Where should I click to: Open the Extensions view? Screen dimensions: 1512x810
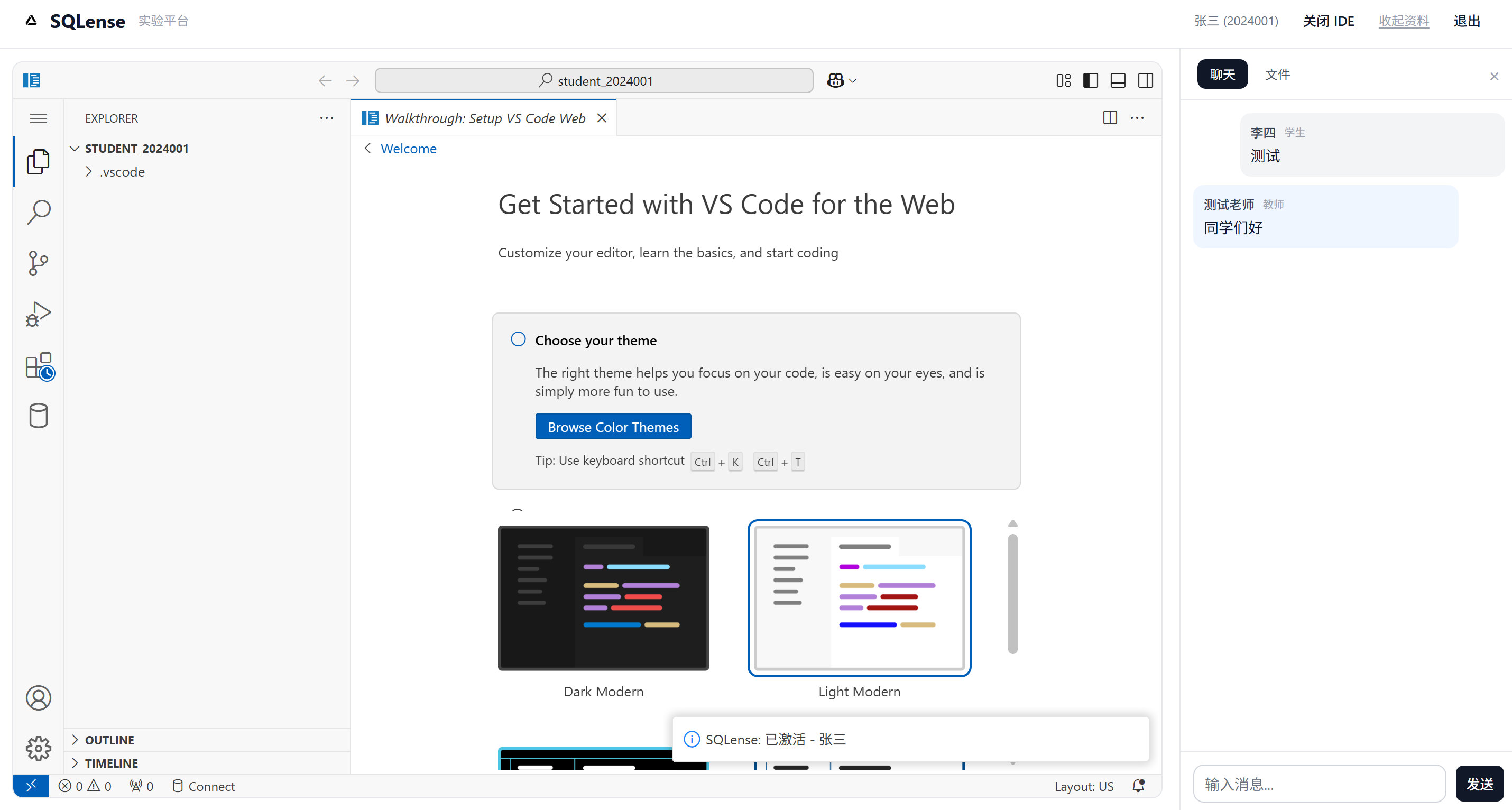(x=39, y=366)
